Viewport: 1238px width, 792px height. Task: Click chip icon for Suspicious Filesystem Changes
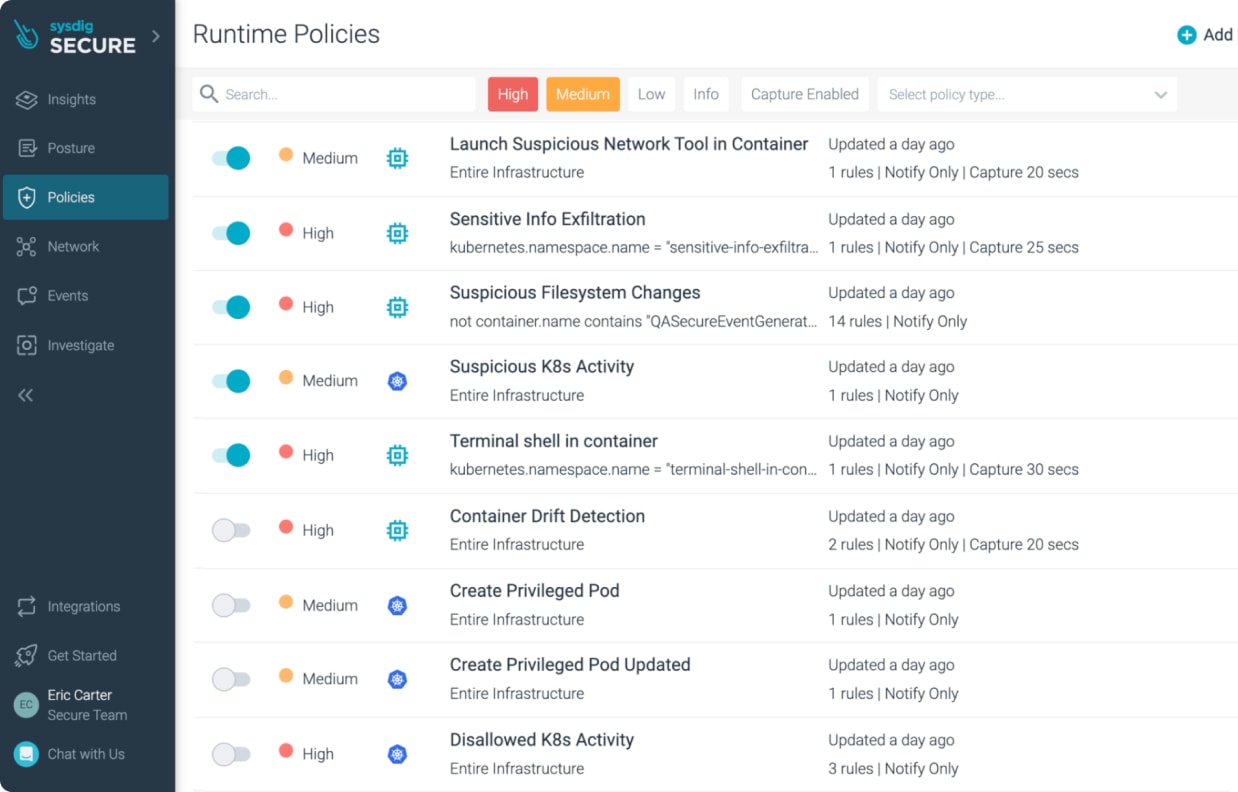[x=397, y=307]
